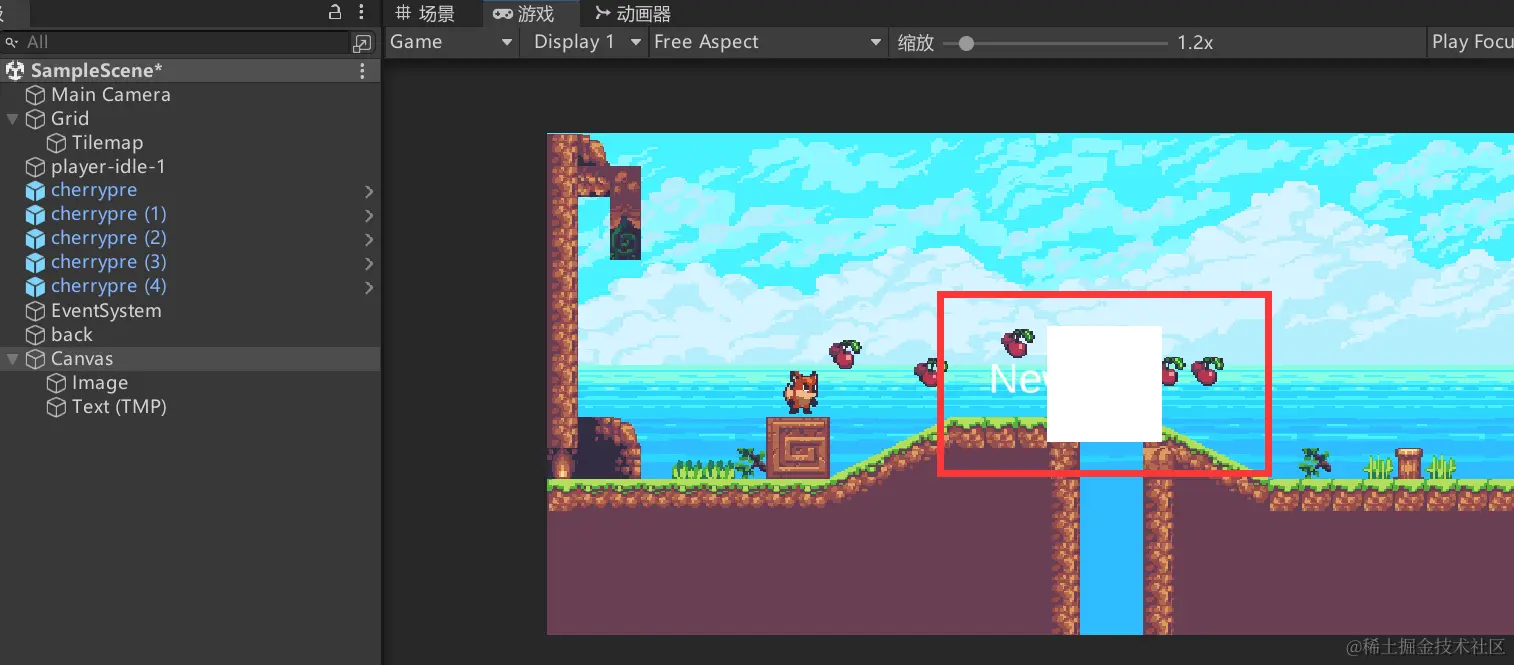Click the All search input field
The image size is (1514, 665).
click(x=180, y=43)
